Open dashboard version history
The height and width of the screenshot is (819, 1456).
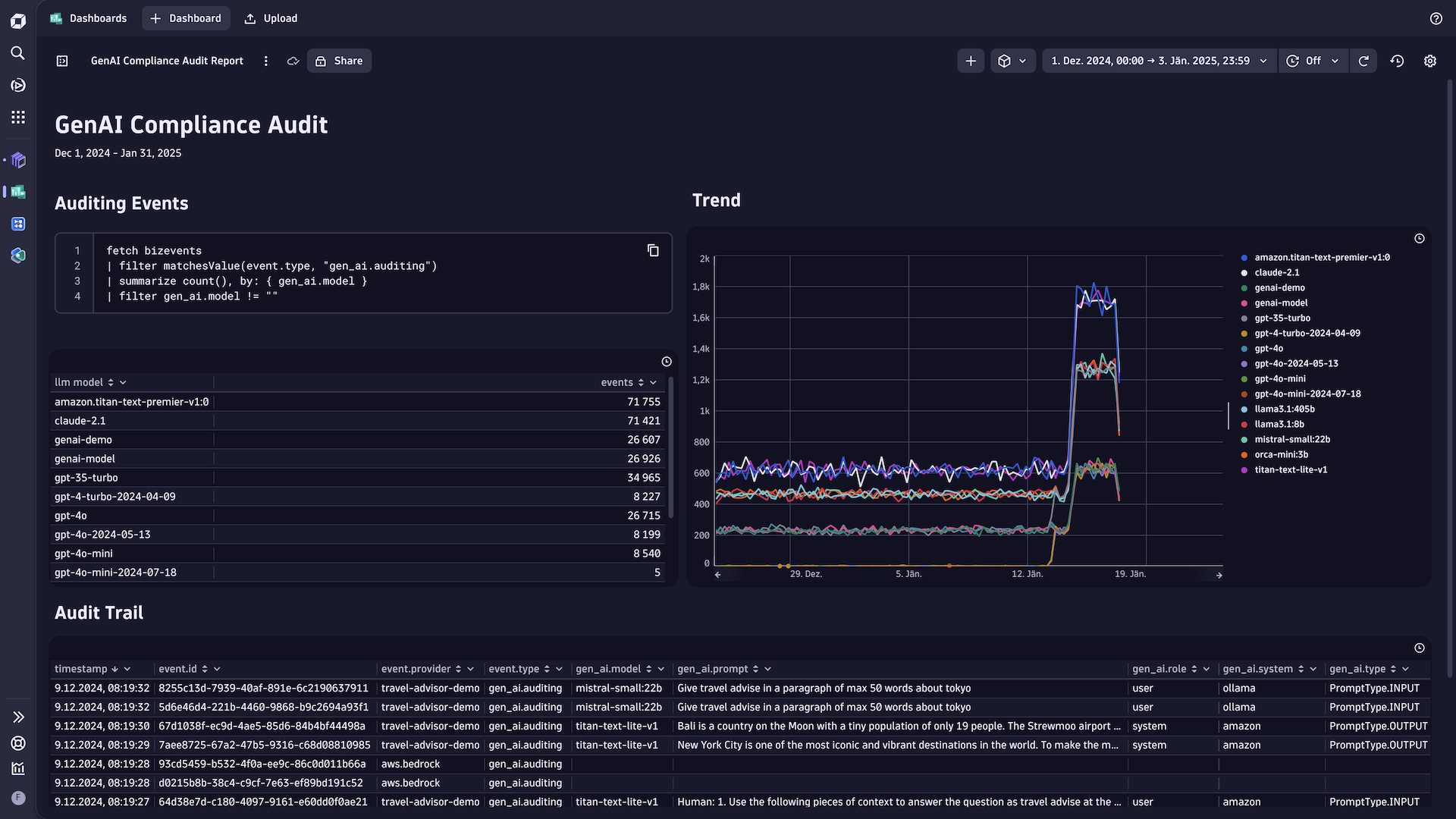coord(1398,61)
